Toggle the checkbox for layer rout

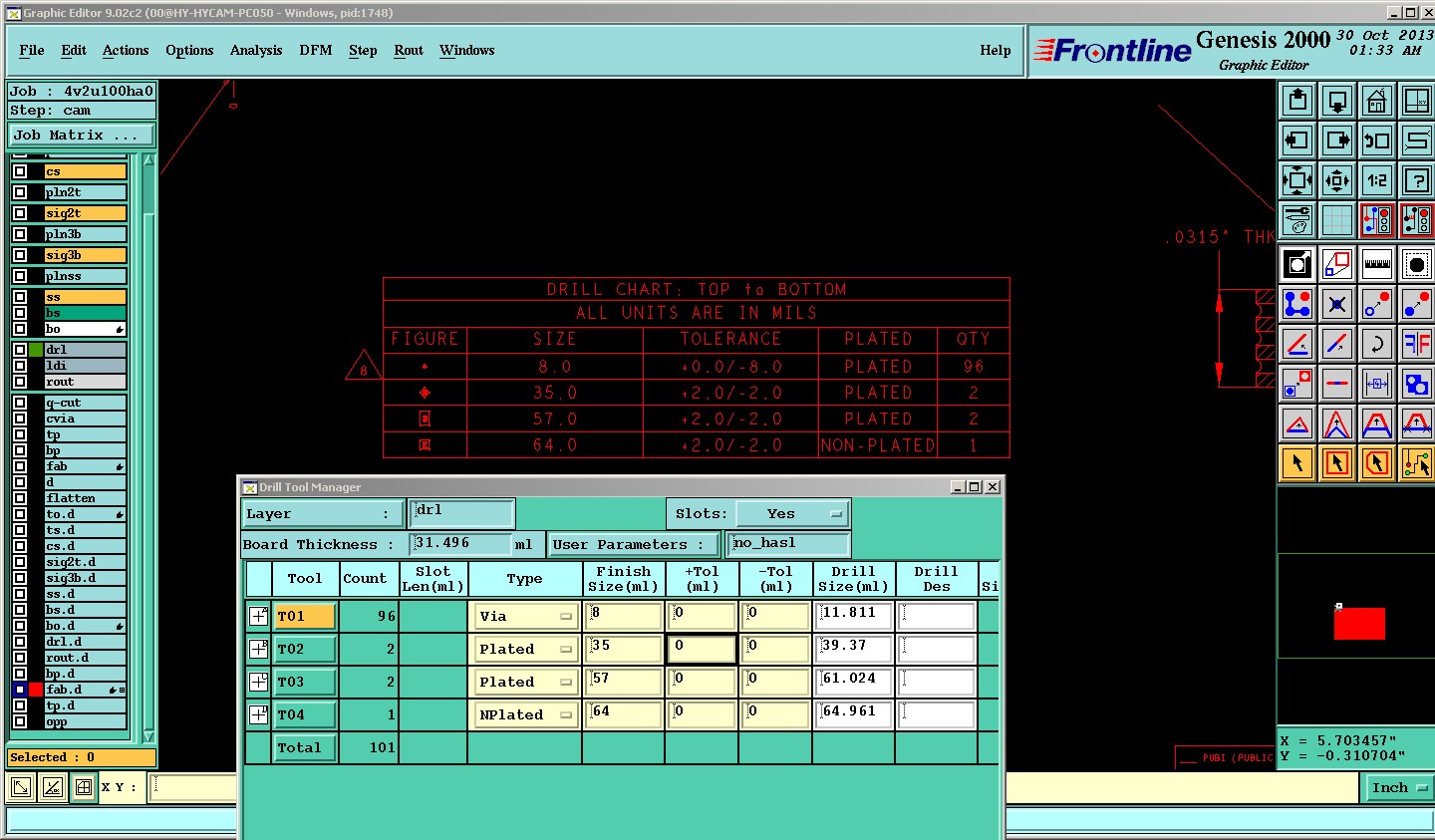pos(19,382)
